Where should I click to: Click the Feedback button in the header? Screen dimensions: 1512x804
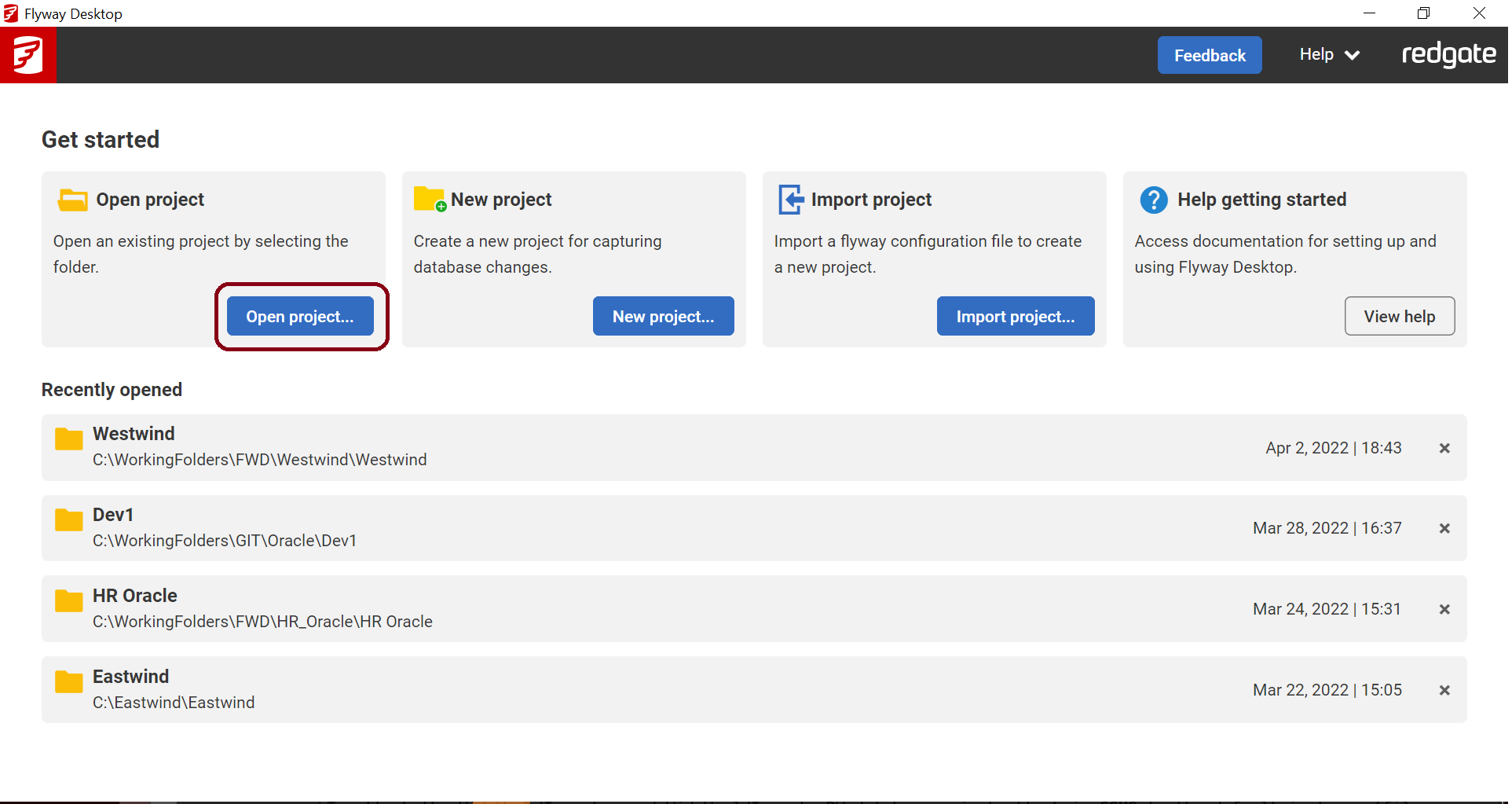tap(1210, 55)
